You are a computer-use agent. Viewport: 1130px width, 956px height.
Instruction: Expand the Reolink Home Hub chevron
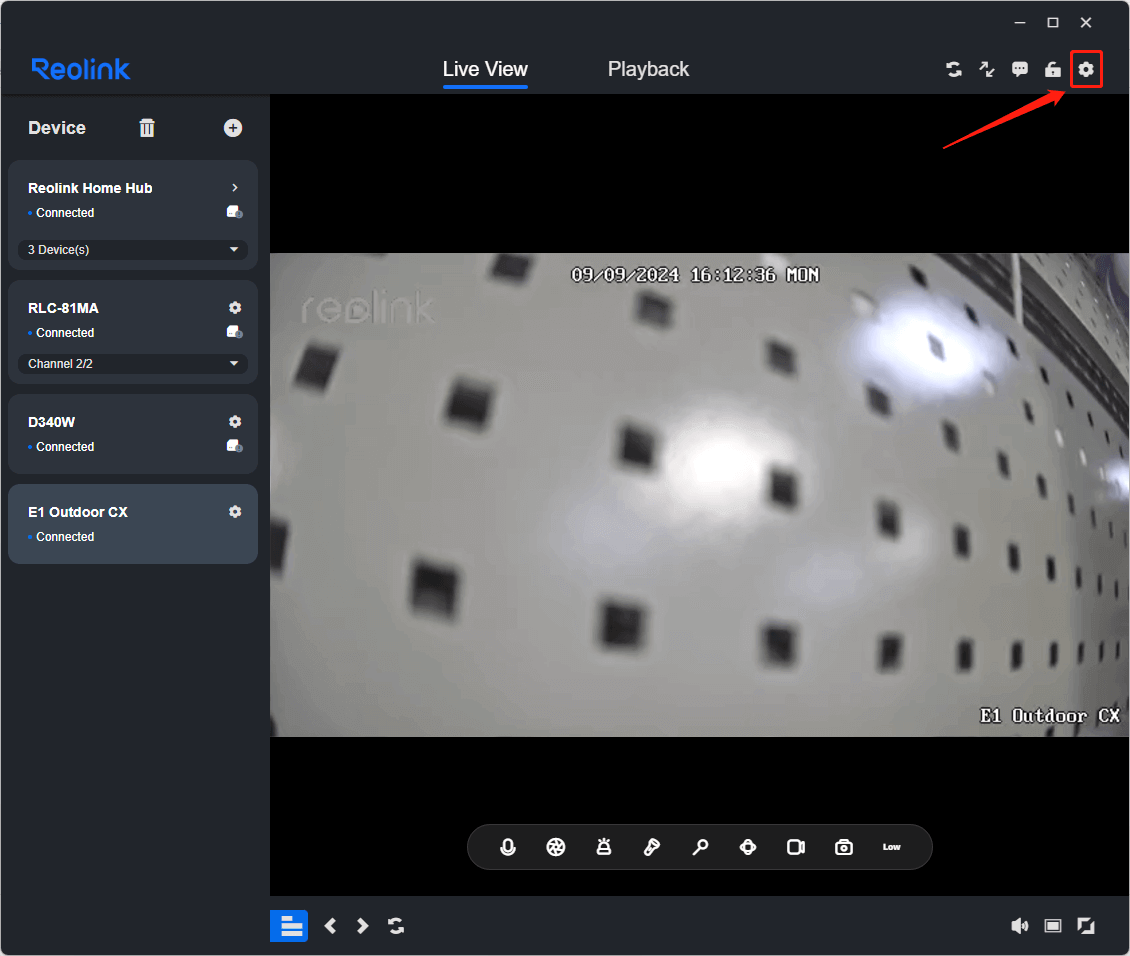pyautogui.click(x=235, y=188)
